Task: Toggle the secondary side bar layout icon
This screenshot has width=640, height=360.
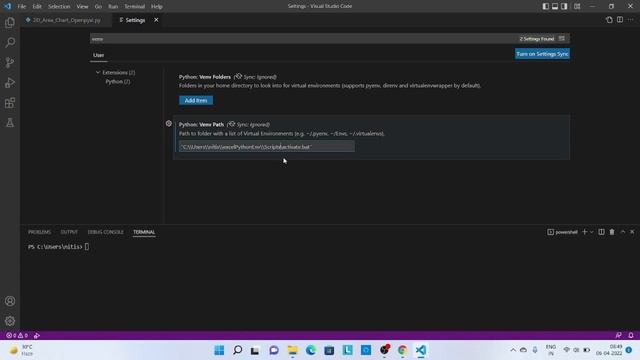Action: tap(564, 6)
